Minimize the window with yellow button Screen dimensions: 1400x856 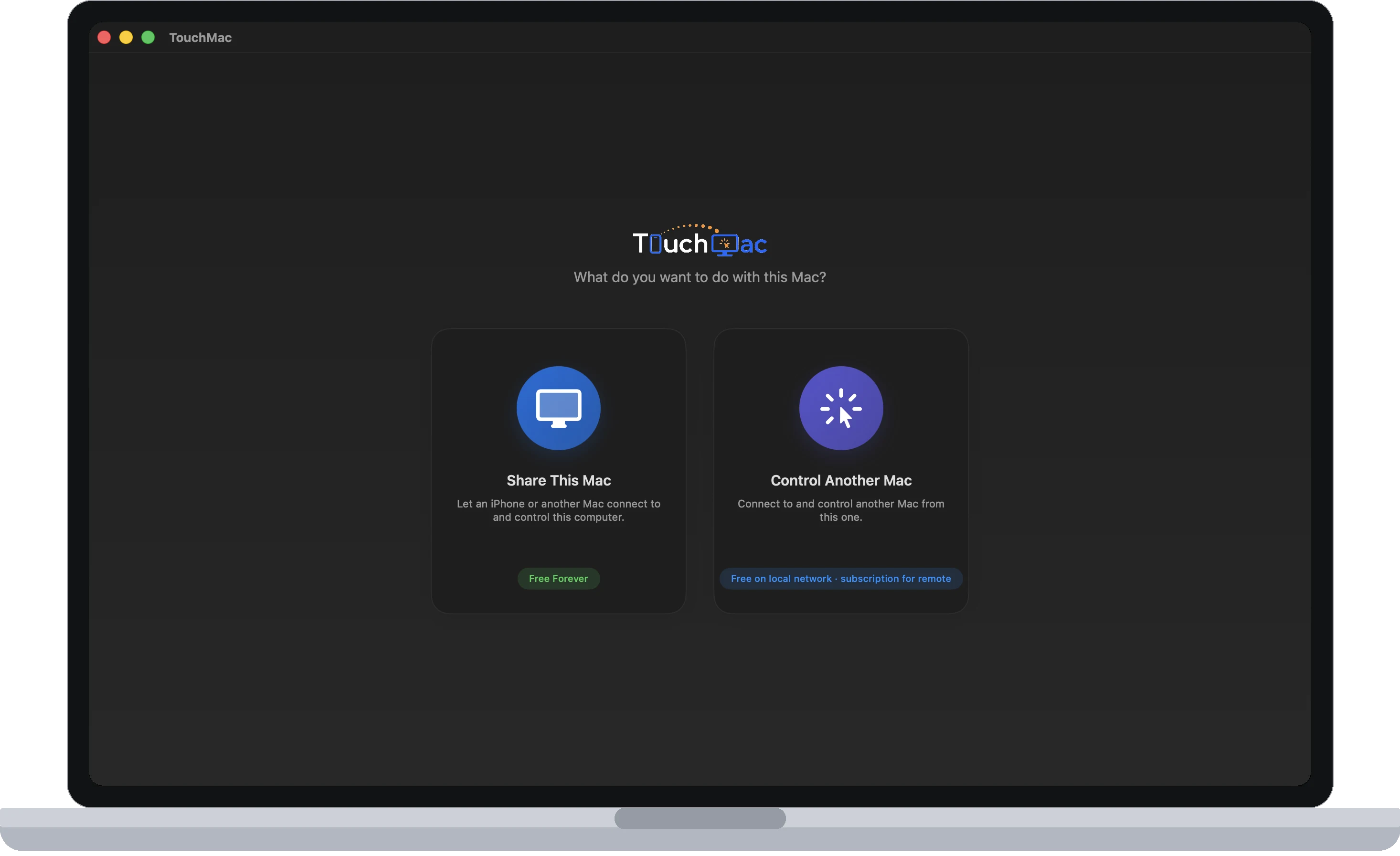coord(126,38)
